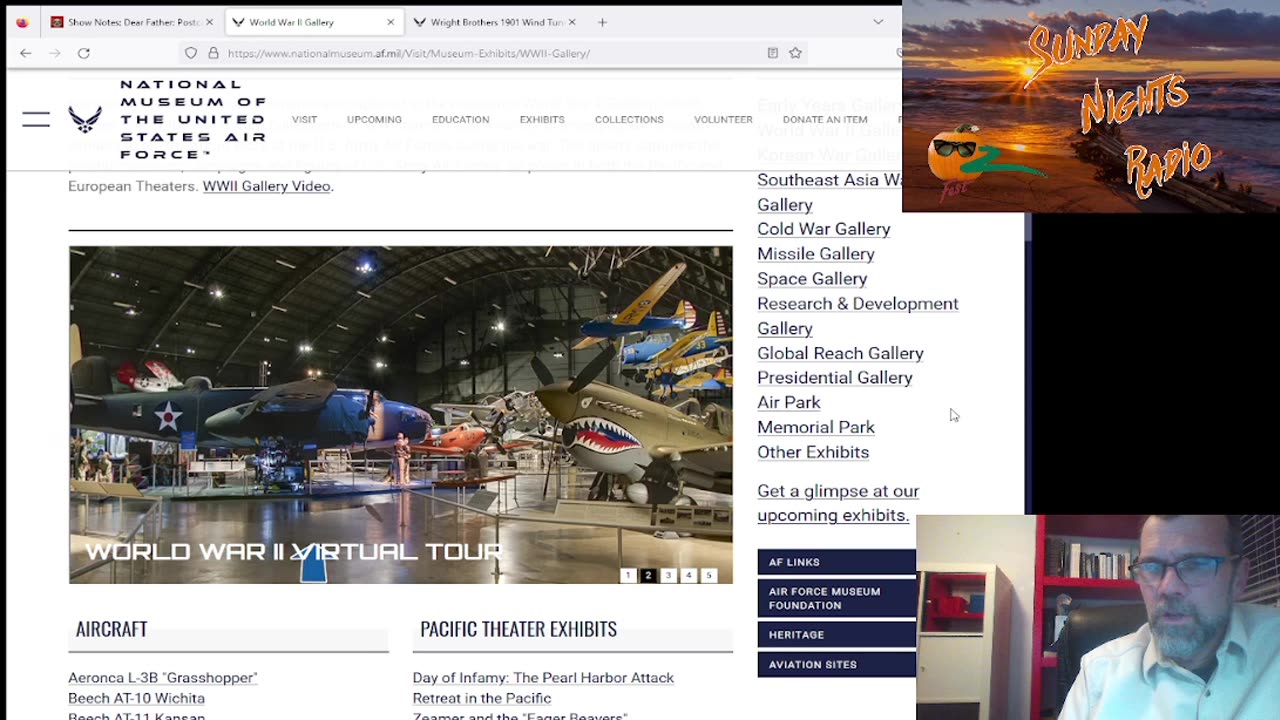1280x720 pixels.
Task: Open Missile Gallery link
Action: coord(815,254)
